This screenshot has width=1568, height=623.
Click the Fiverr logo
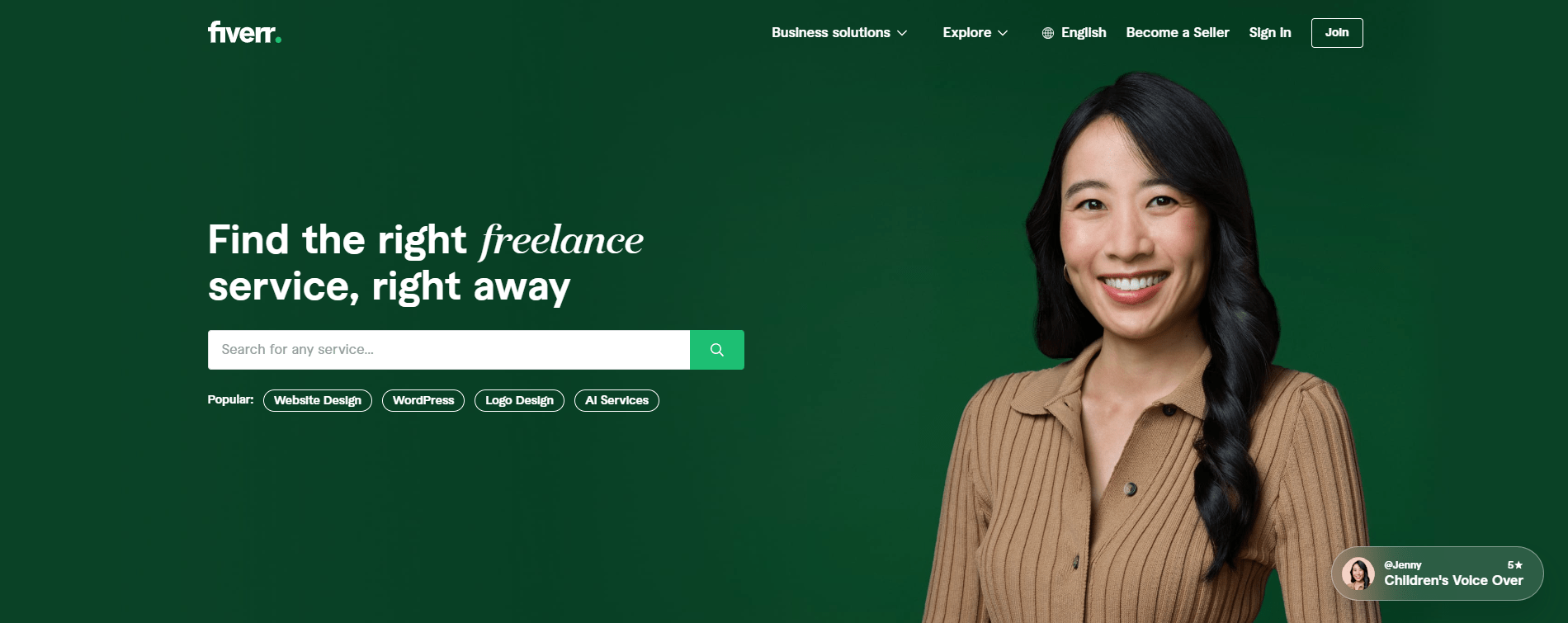(x=244, y=32)
